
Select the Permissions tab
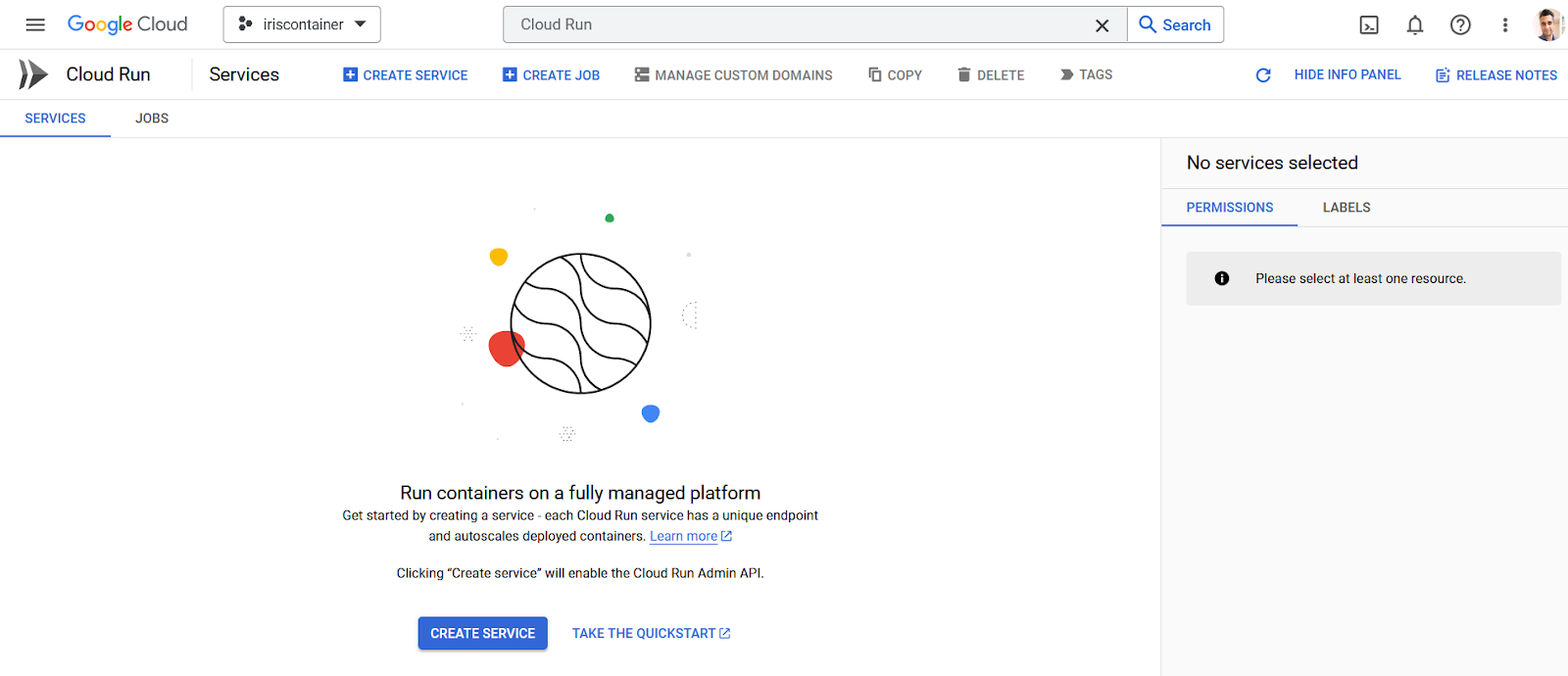[x=1230, y=208]
